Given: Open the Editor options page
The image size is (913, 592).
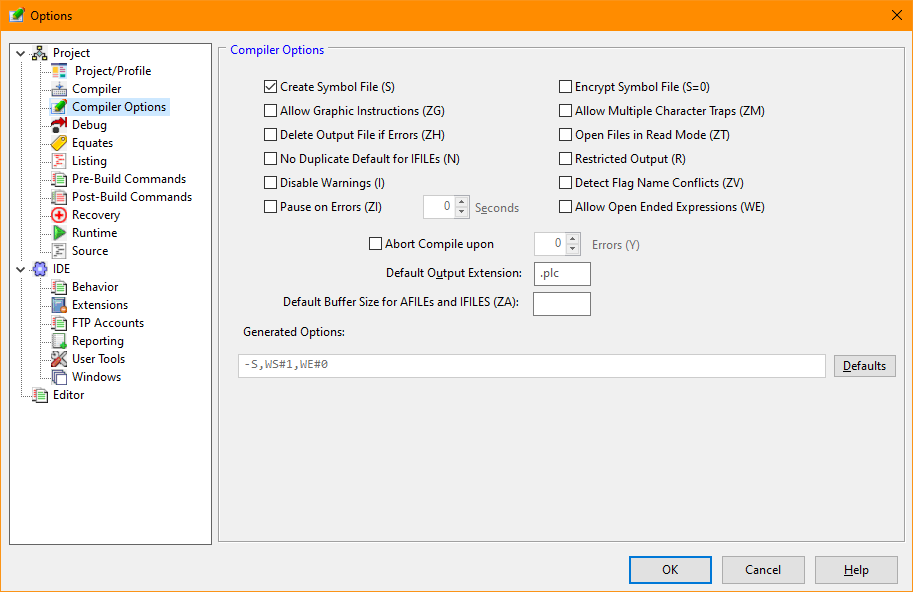Looking at the screenshot, I should [68, 395].
